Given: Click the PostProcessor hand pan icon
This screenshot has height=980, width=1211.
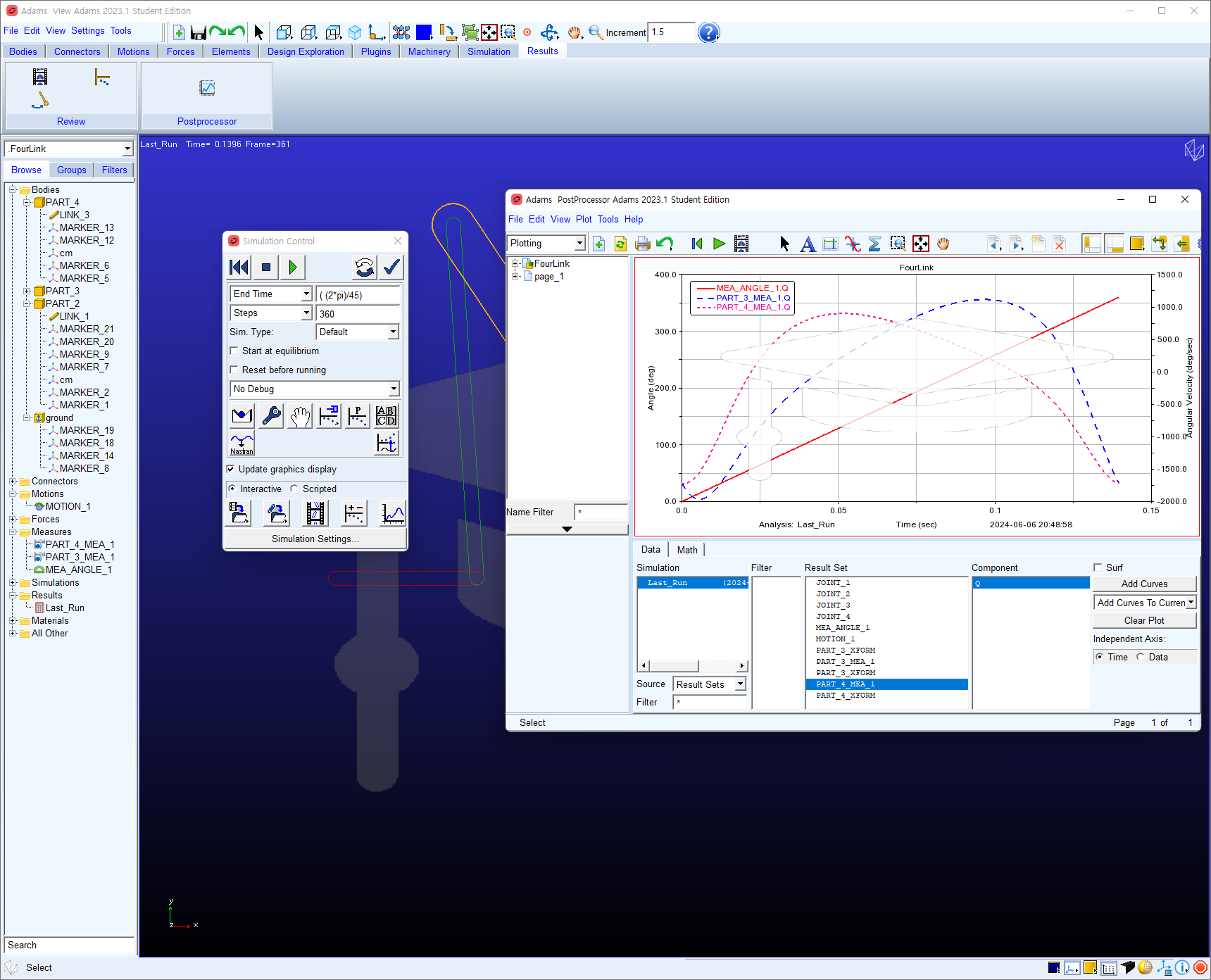Looking at the screenshot, I should (x=943, y=244).
